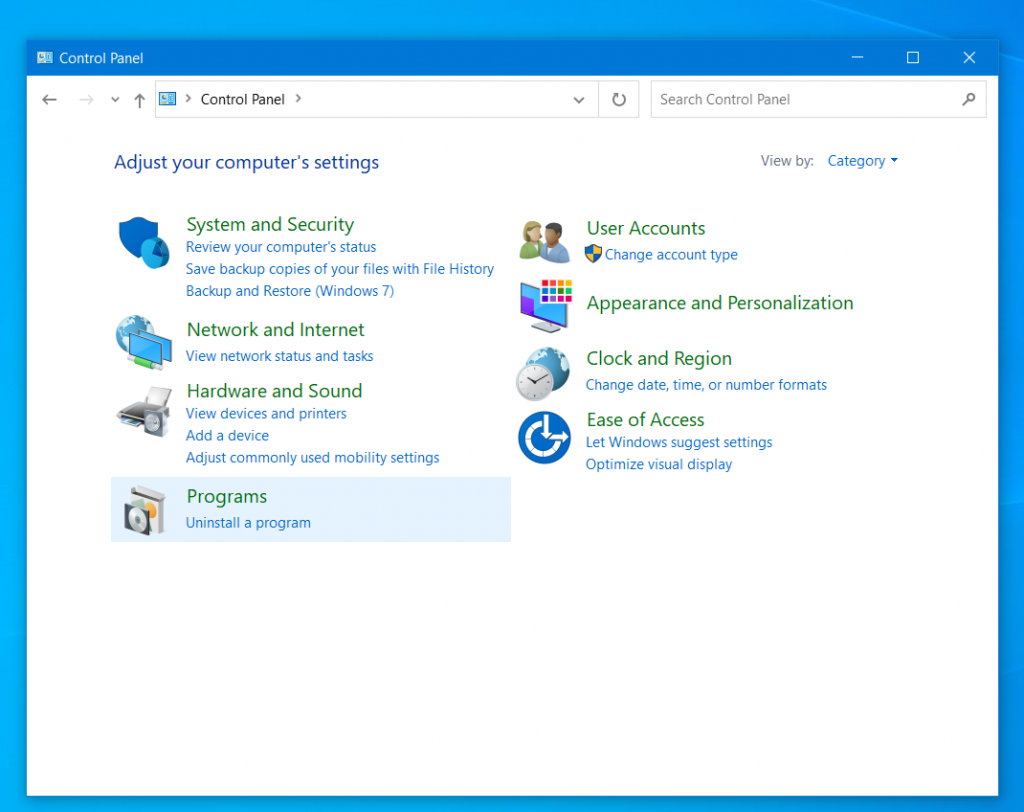Screen dimensions: 1024x812
Task: Click the back navigation arrow
Action: point(49,99)
